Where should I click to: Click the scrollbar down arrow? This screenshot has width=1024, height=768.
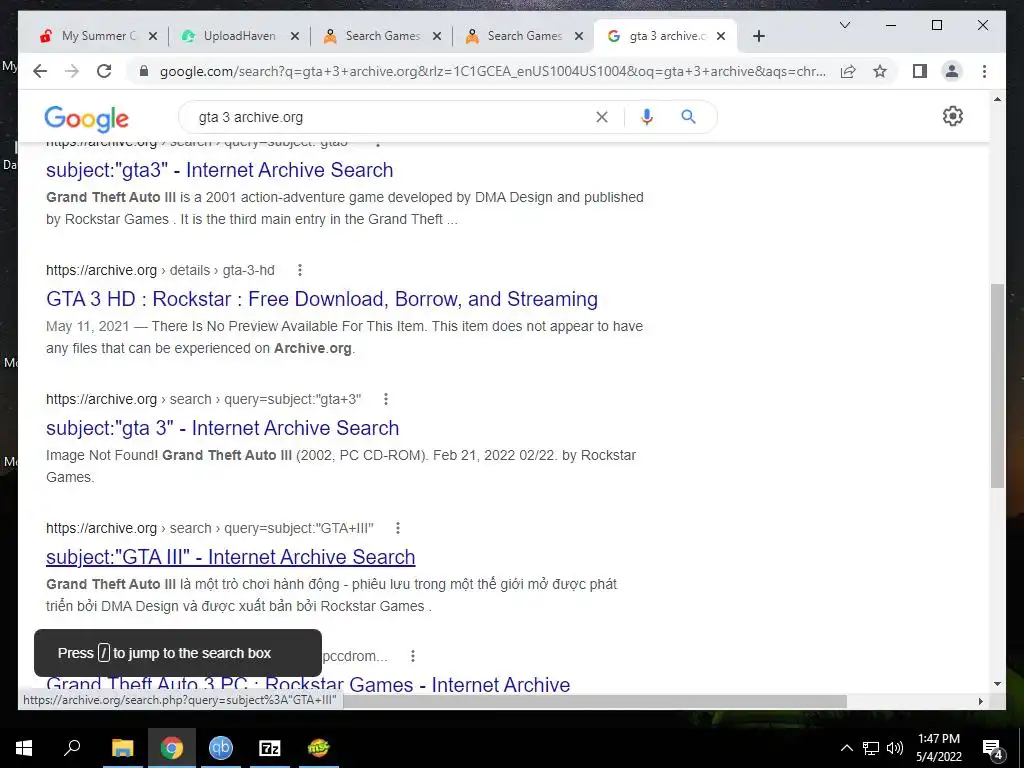pos(997,684)
